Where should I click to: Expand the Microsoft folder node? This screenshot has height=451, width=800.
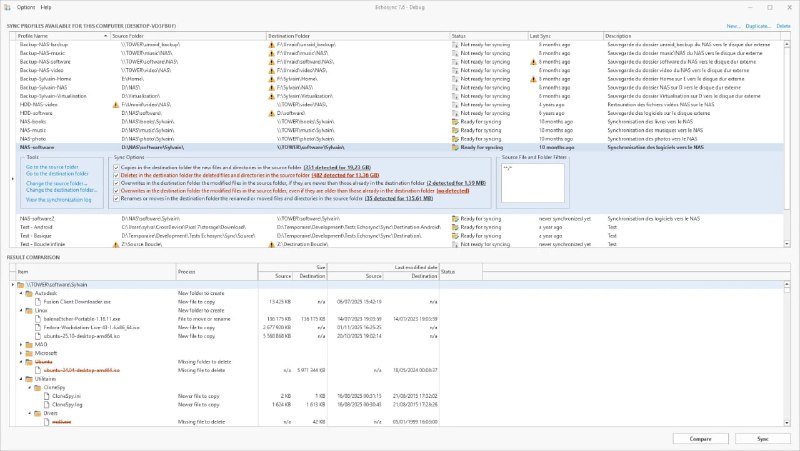click(x=21, y=353)
